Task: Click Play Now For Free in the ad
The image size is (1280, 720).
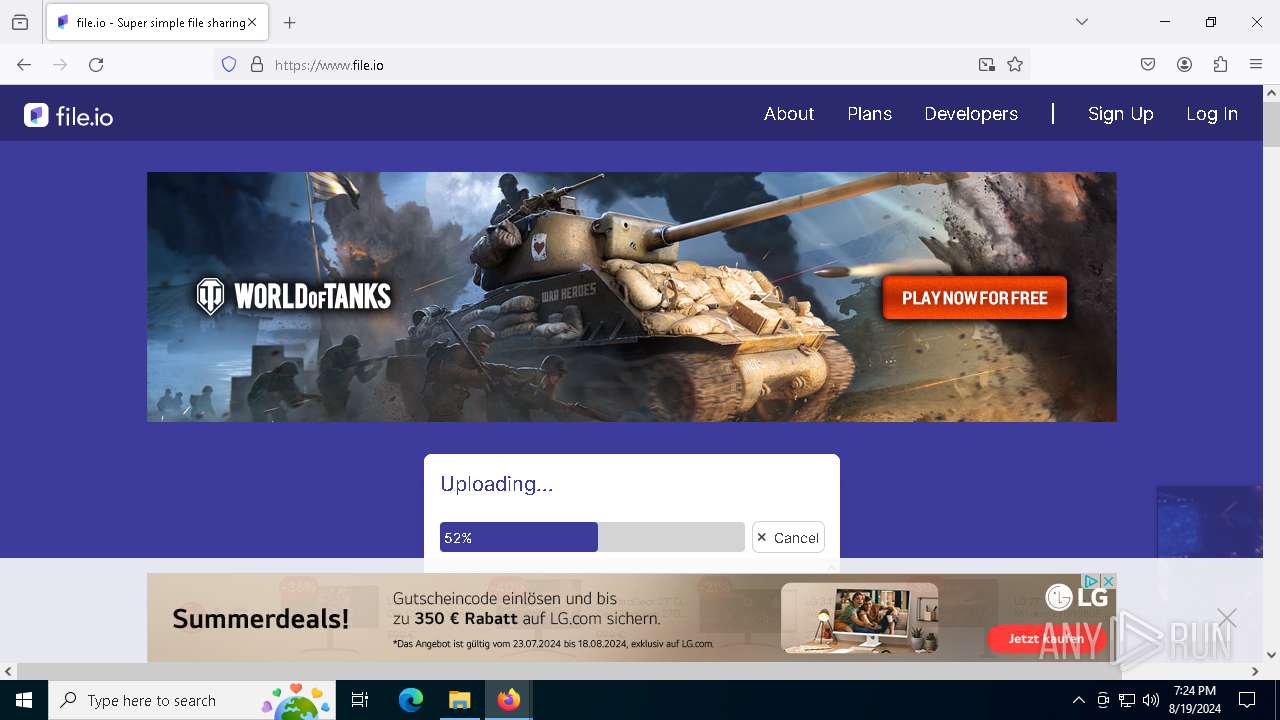Action: [975, 298]
